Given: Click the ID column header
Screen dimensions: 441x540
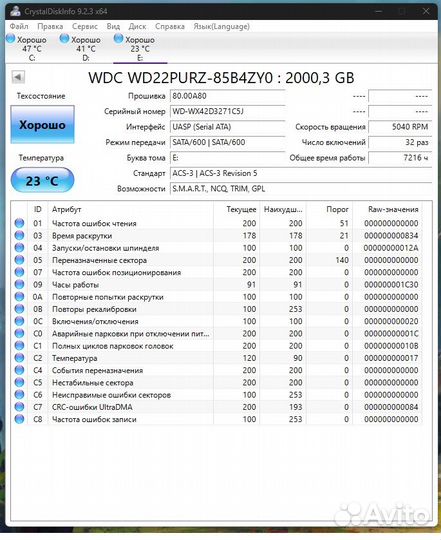Looking at the screenshot, I should (x=38, y=209).
